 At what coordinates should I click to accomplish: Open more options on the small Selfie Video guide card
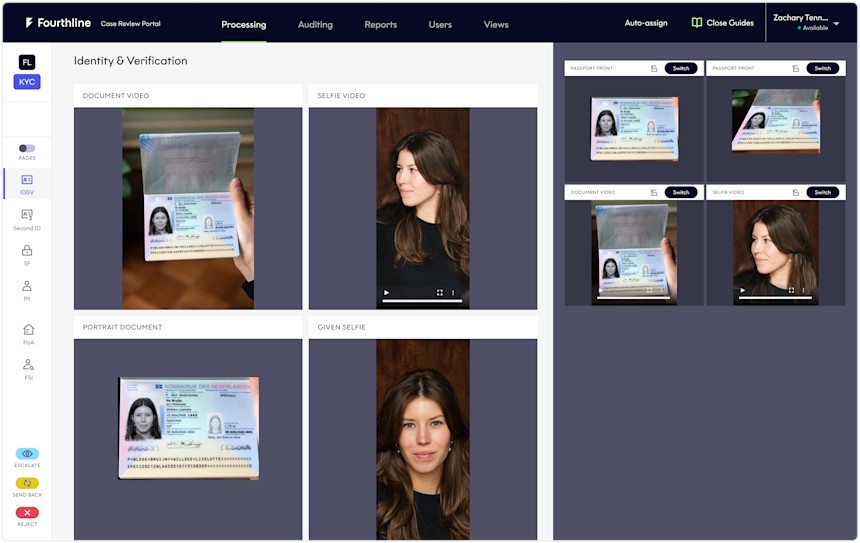click(804, 290)
